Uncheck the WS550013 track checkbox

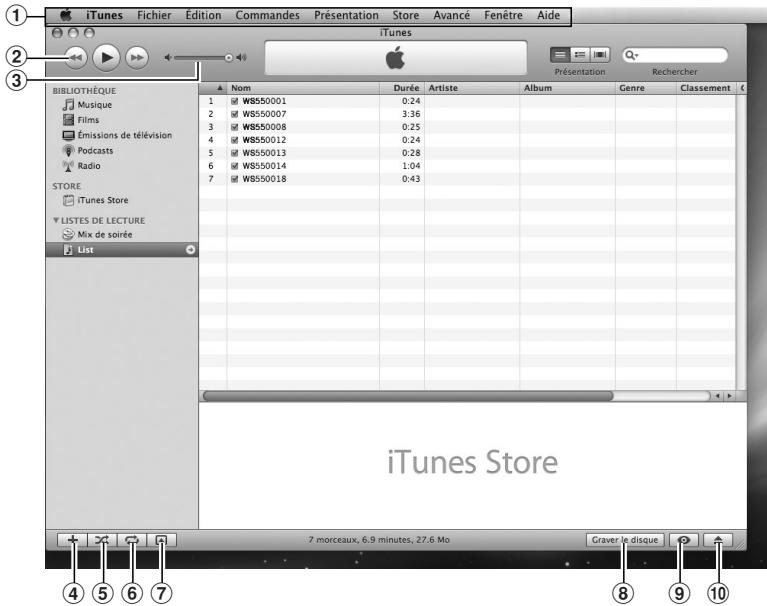click(234, 153)
